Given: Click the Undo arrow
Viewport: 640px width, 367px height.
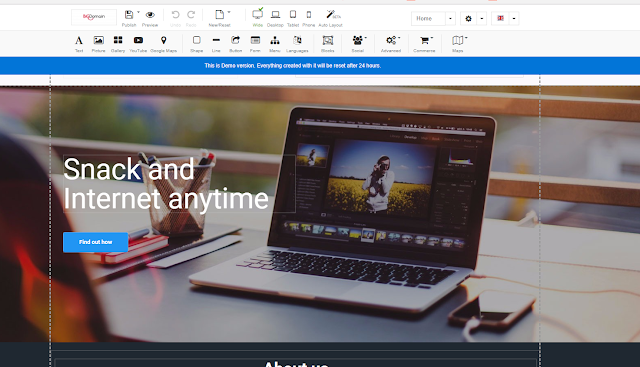Looking at the screenshot, I should 175,15.
